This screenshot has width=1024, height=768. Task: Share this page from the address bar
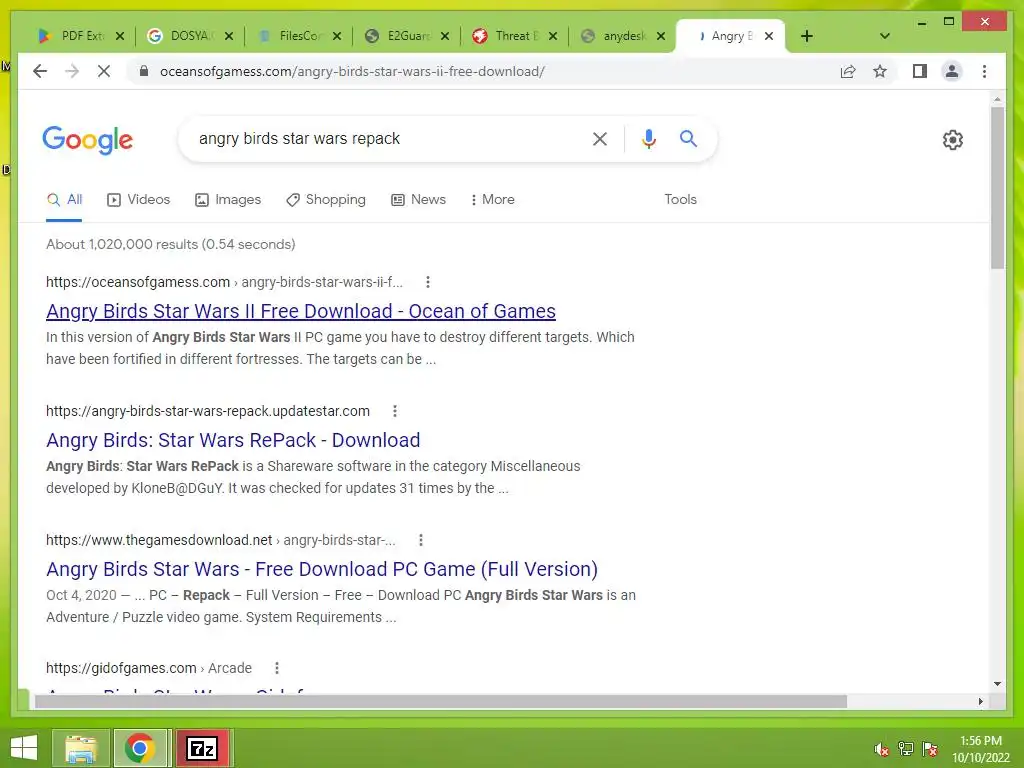[848, 71]
